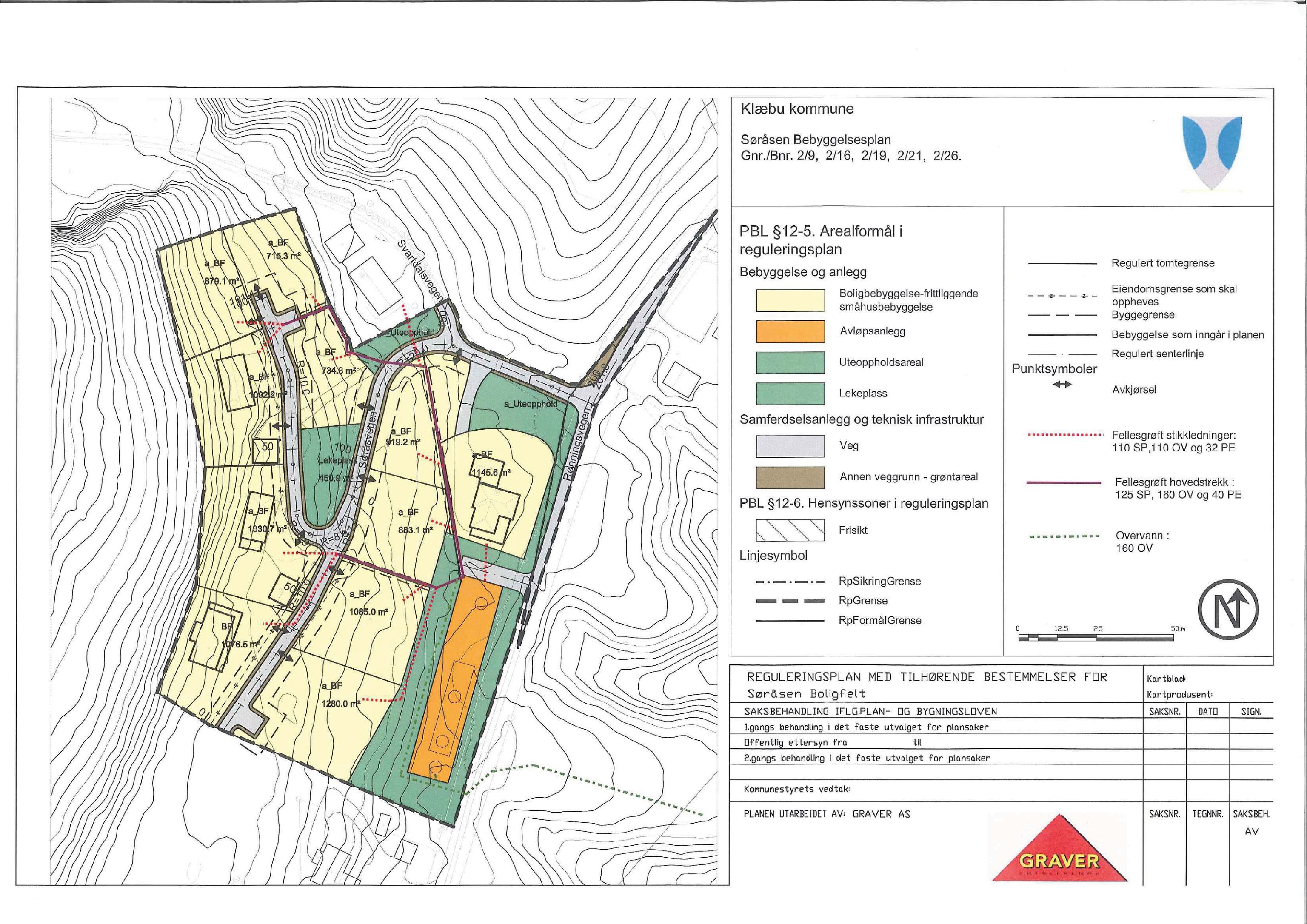This screenshot has width=1307, height=924.
Task: Click the hatched Frisikt legend symbol
Action: (790, 530)
